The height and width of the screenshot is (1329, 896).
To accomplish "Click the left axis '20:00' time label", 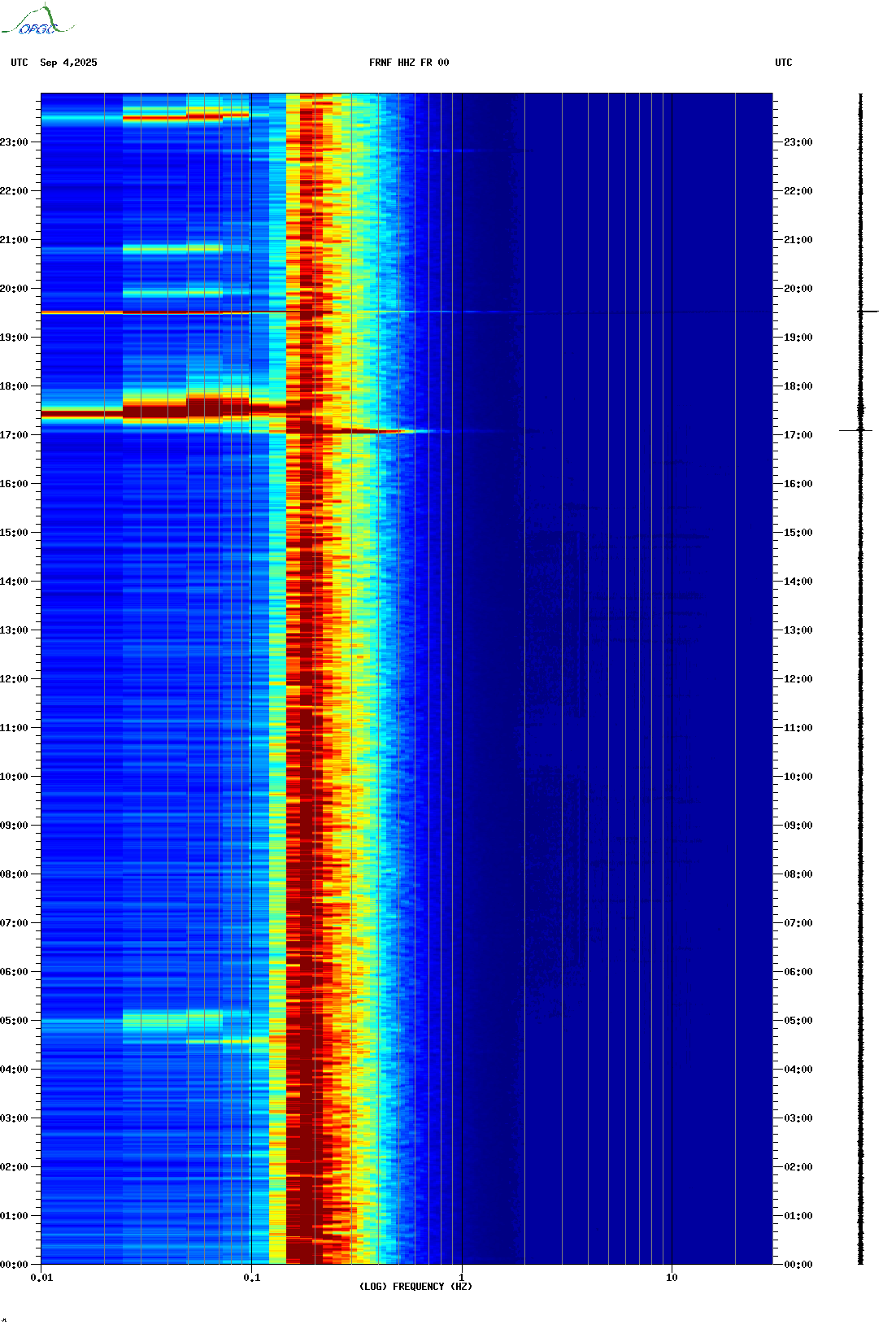I will point(14,289).
